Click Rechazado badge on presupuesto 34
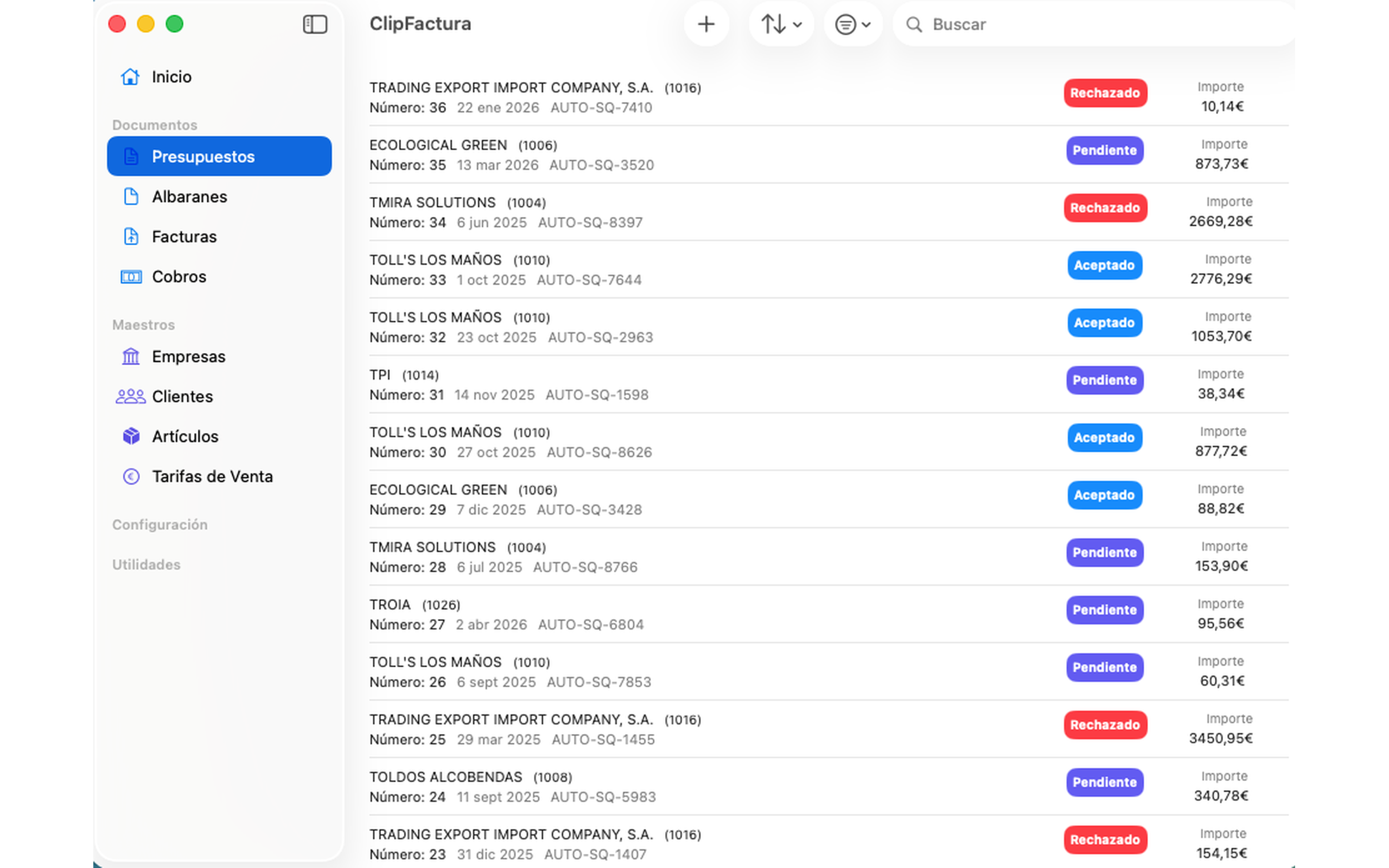The width and height of the screenshot is (1389, 868). 1105,208
